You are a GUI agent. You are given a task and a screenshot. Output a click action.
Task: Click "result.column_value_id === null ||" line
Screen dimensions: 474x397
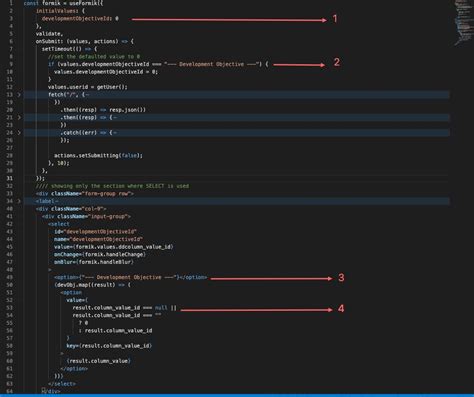point(124,308)
